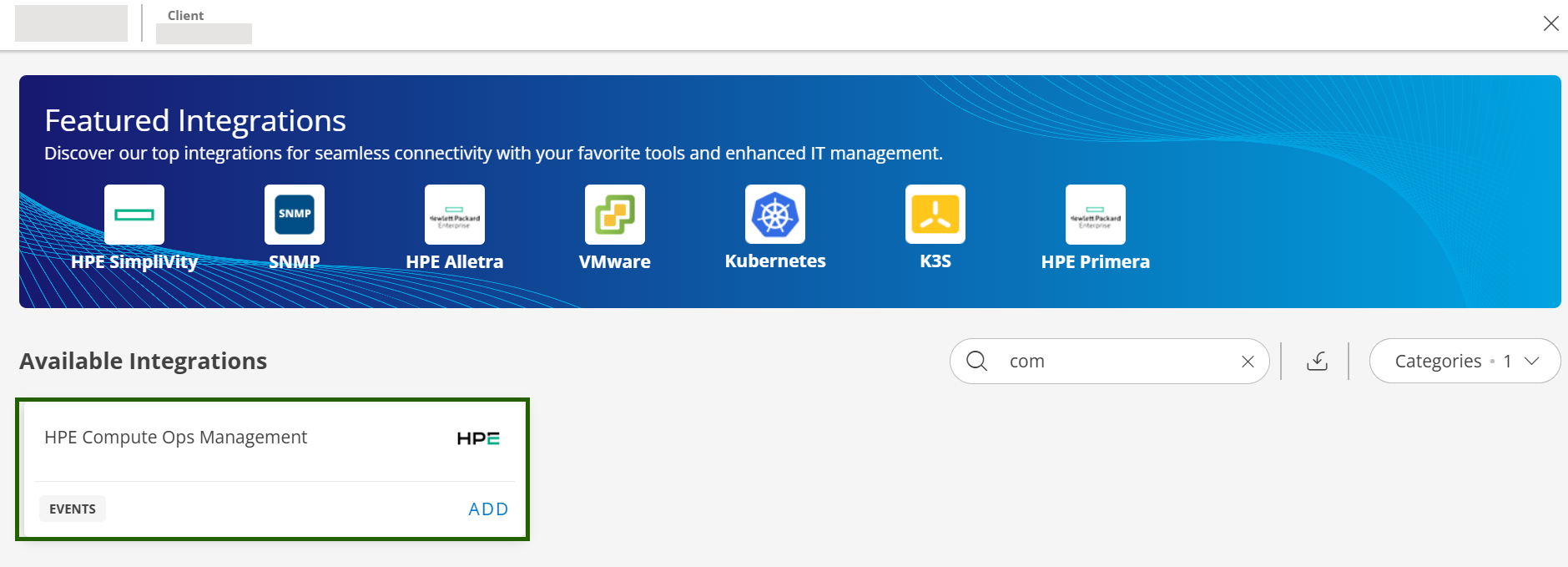Screen dimensions: 1568x567
Task: Open the HPE SimpliVity featured integration icon
Action: [134, 215]
